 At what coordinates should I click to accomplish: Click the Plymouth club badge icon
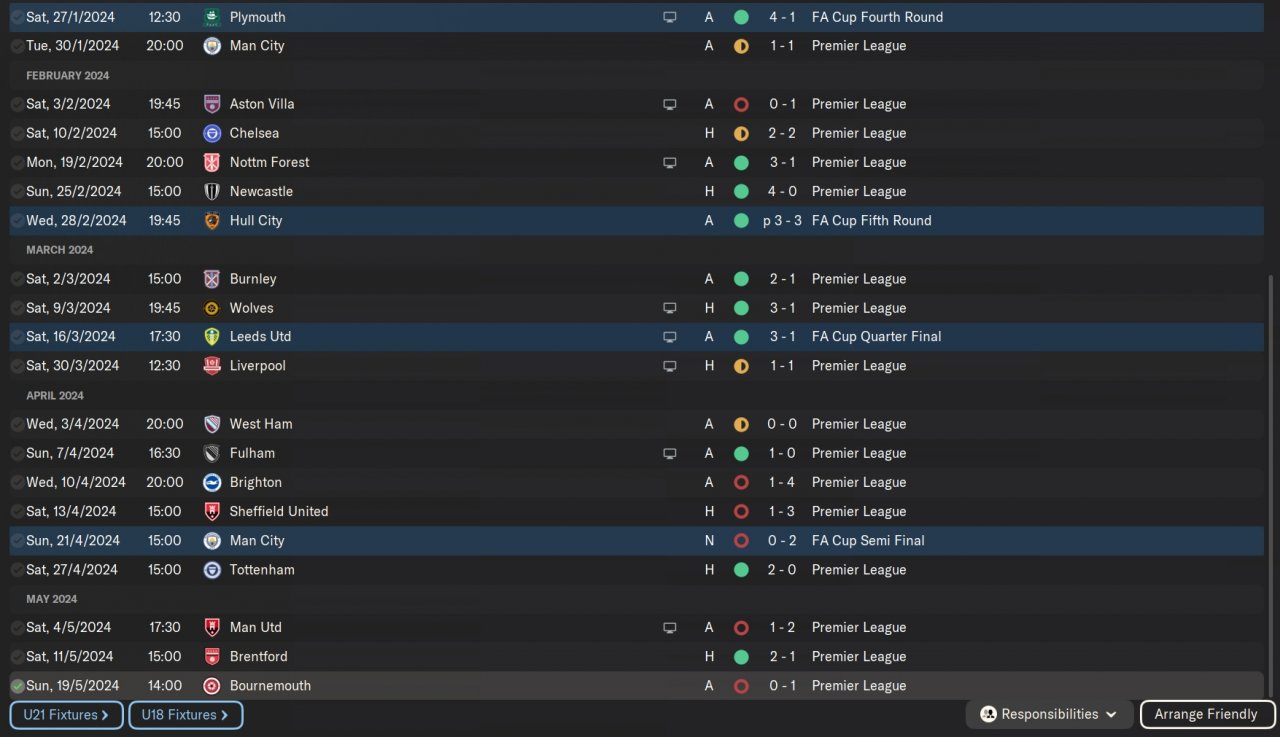[212, 17]
